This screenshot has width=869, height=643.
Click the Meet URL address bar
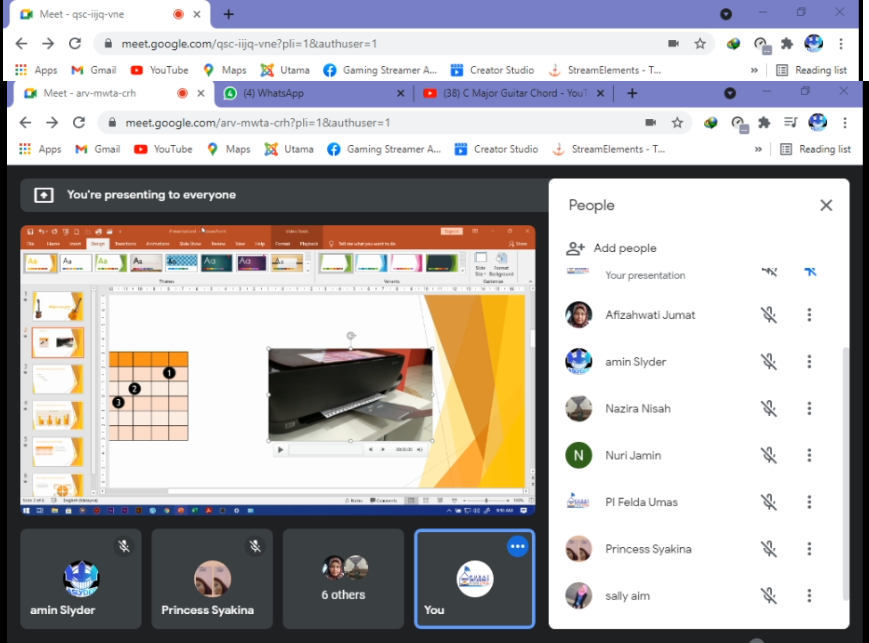(380, 123)
